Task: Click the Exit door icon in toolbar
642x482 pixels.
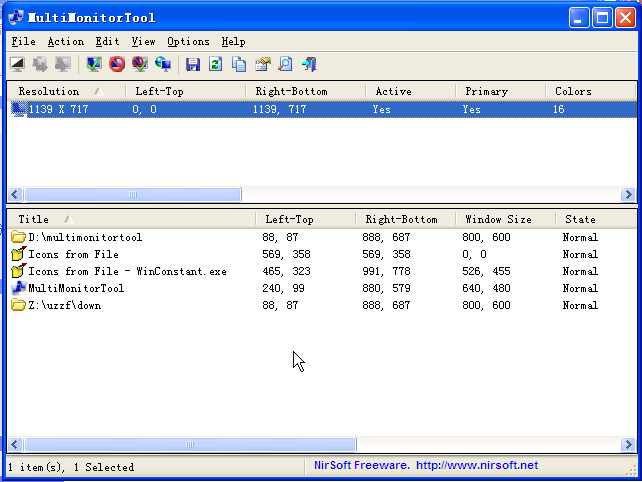Action: click(x=309, y=64)
